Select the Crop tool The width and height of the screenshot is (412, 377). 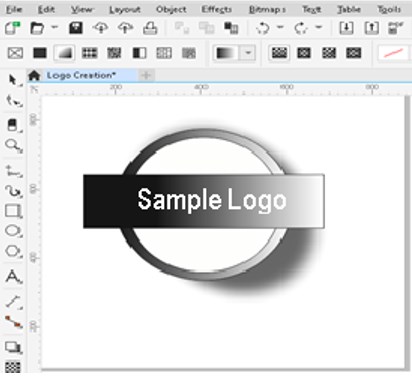(14, 125)
